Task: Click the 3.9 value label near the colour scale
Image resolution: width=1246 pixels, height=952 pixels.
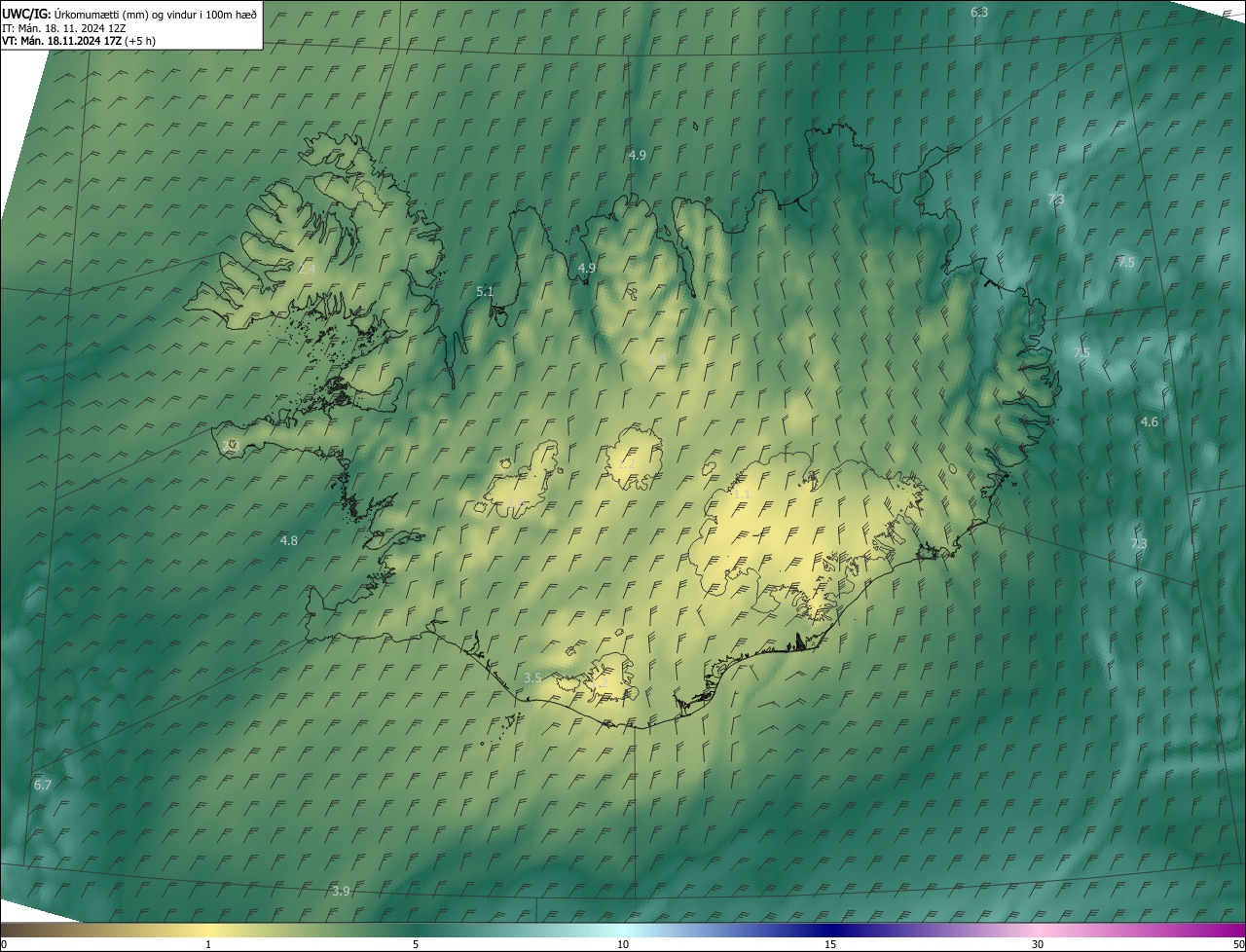Action: [x=341, y=891]
